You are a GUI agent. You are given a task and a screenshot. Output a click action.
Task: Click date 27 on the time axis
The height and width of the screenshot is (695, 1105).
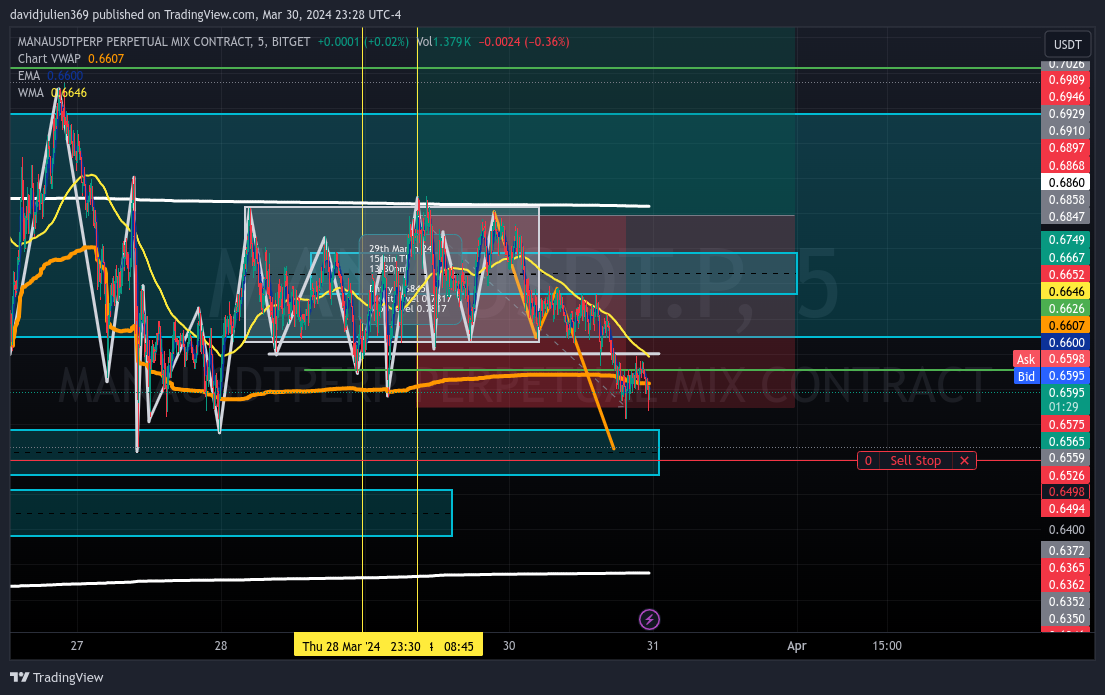click(x=77, y=646)
